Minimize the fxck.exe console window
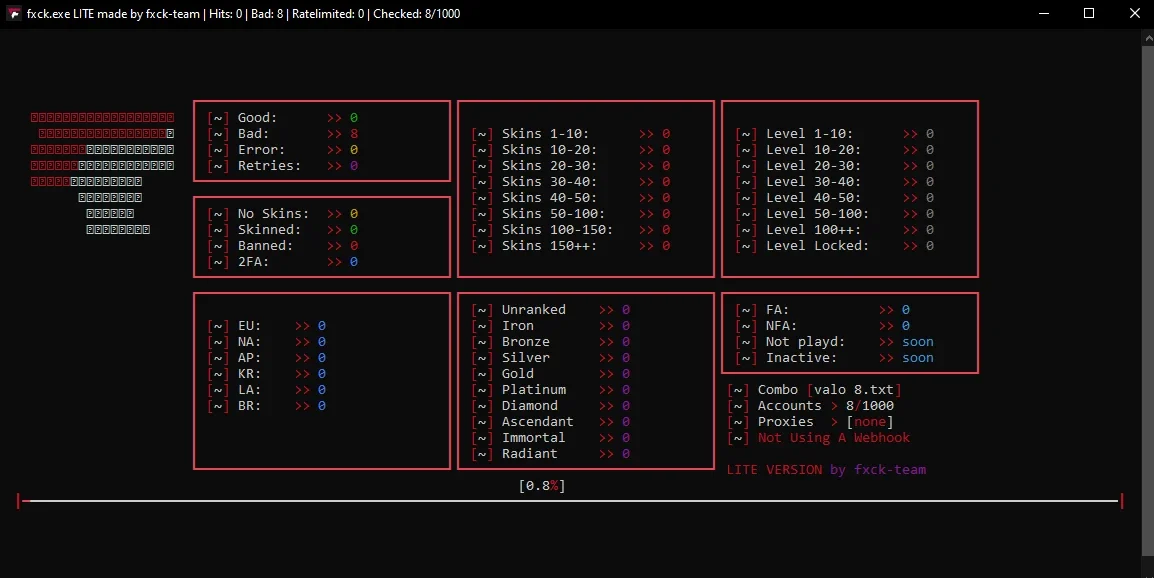 point(1044,13)
